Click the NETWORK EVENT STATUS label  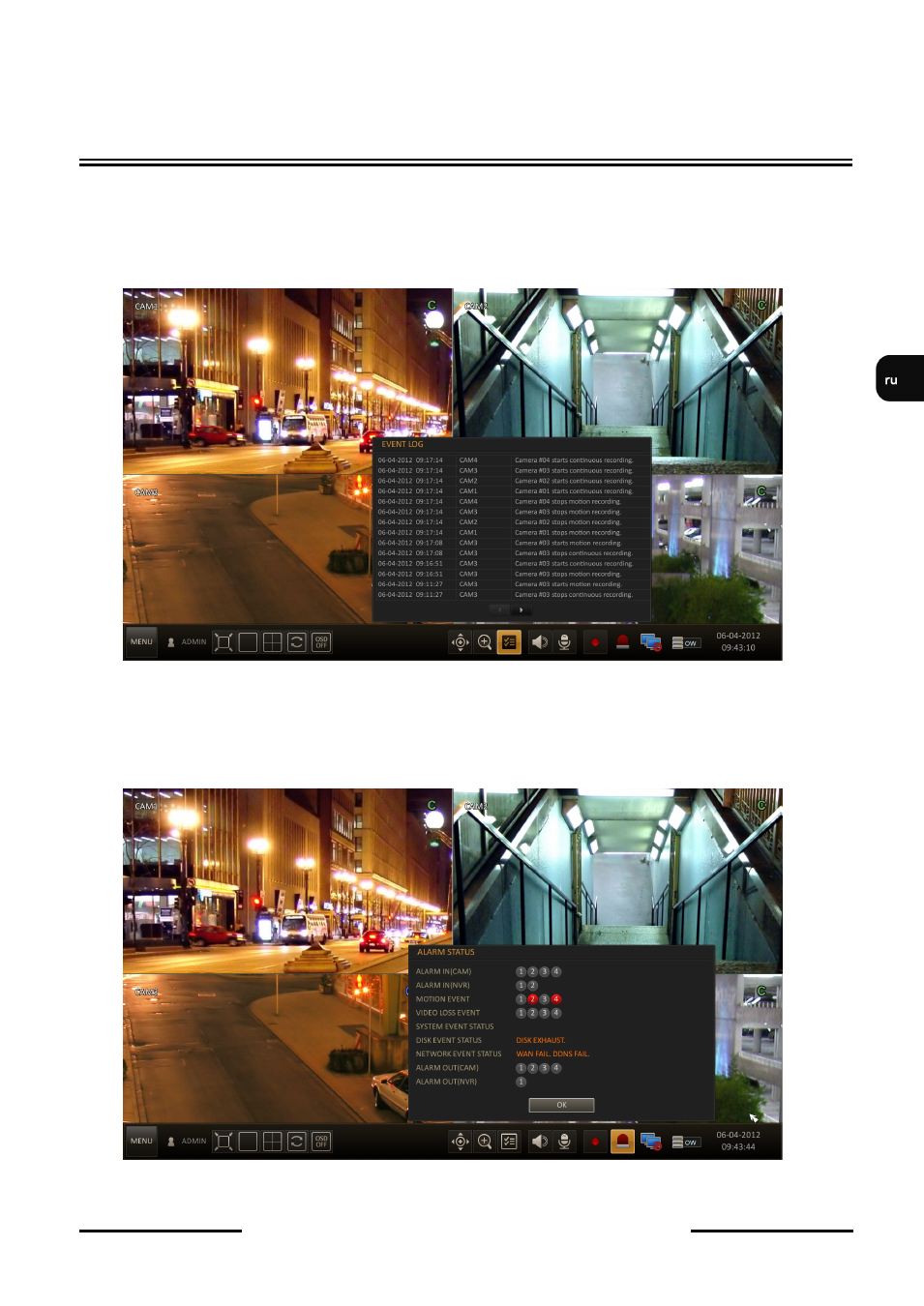coord(459,1054)
